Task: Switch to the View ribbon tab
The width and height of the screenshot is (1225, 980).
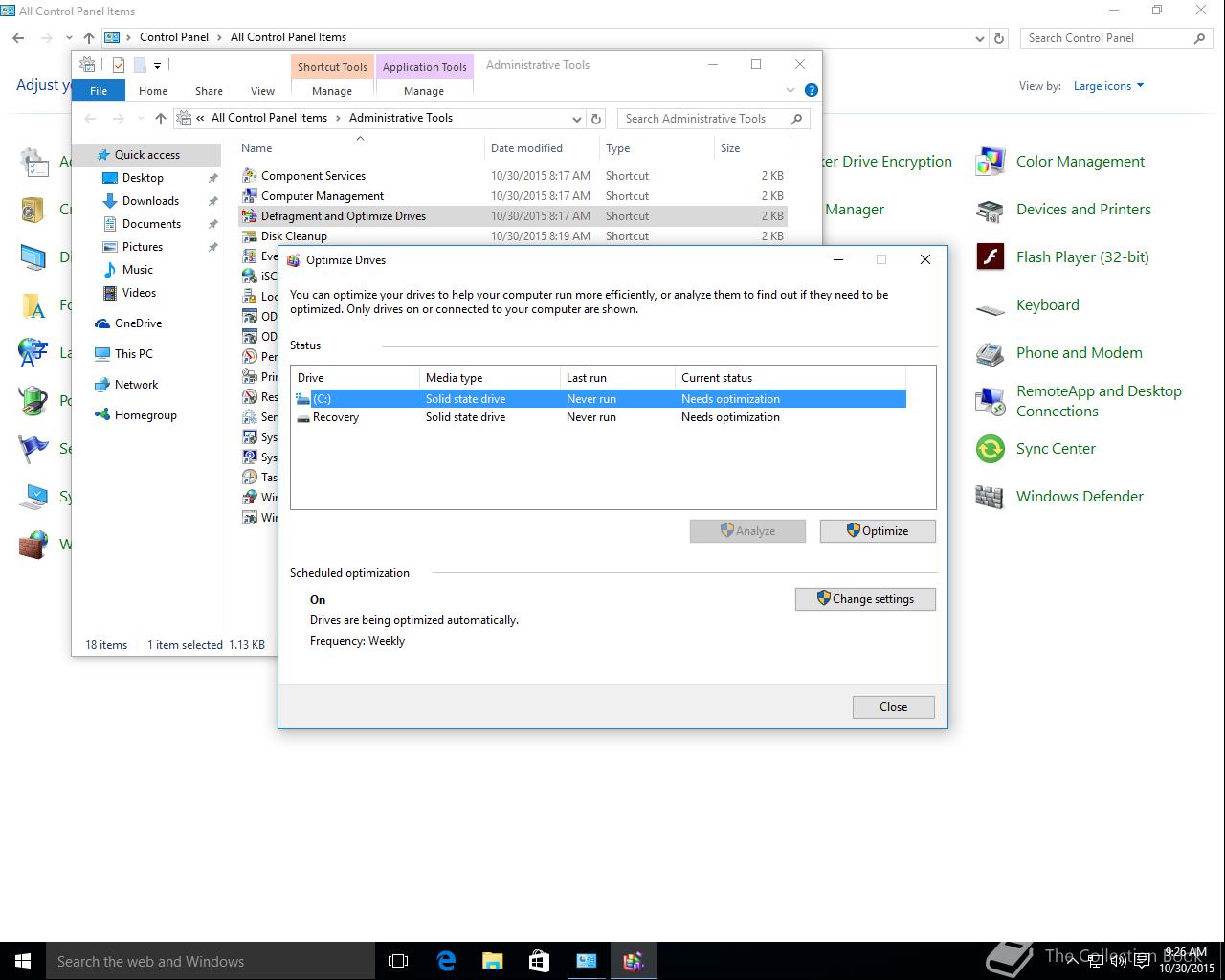Action: [x=262, y=91]
